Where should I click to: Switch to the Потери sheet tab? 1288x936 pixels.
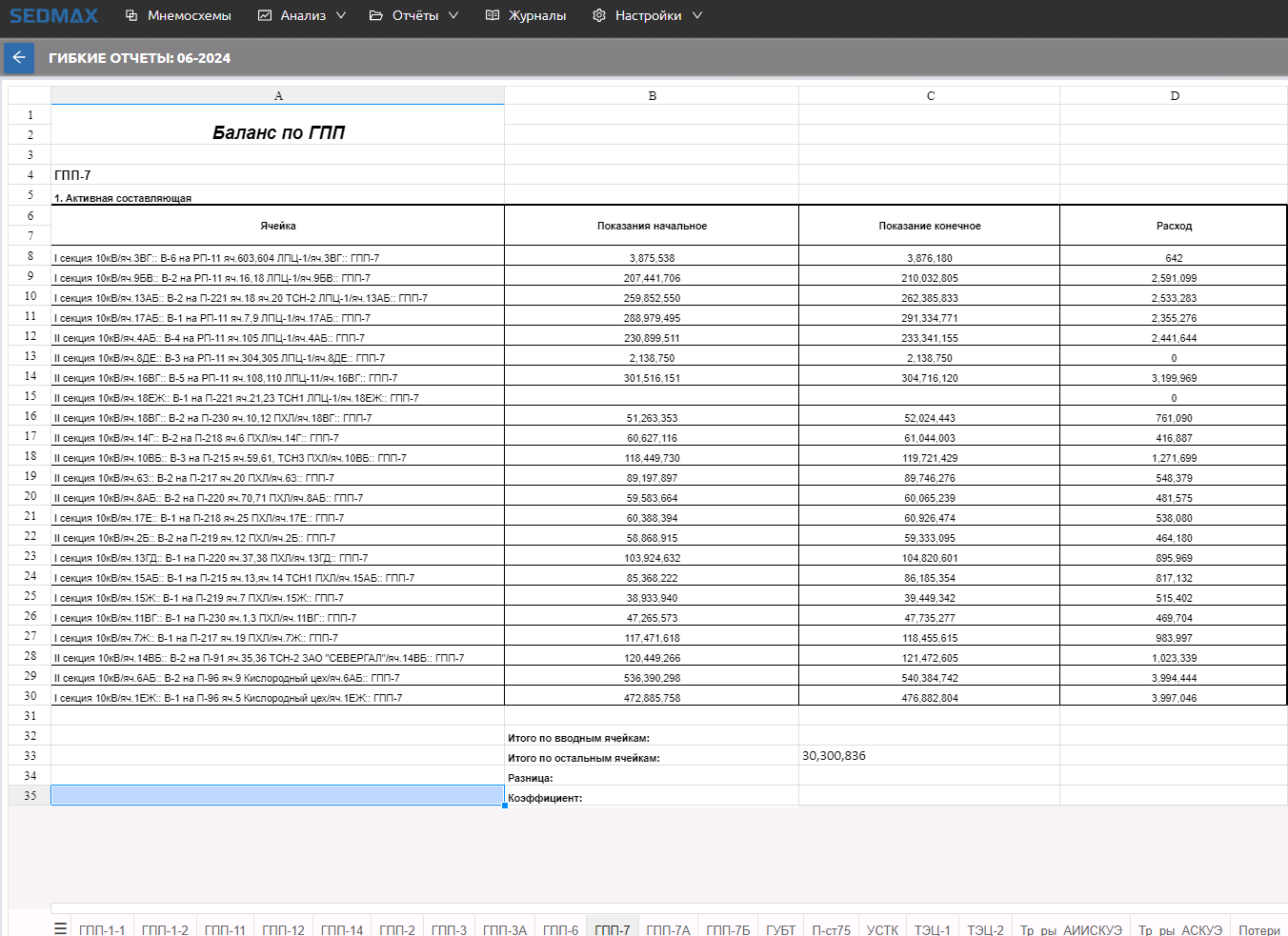click(x=1259, y=929)
